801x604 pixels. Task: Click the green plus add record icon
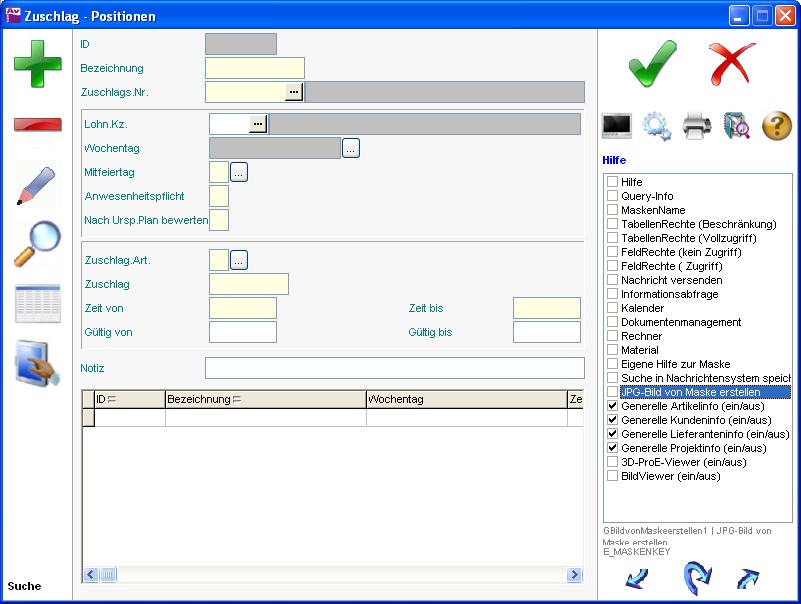pyautogui.click(x=37, y=64)
